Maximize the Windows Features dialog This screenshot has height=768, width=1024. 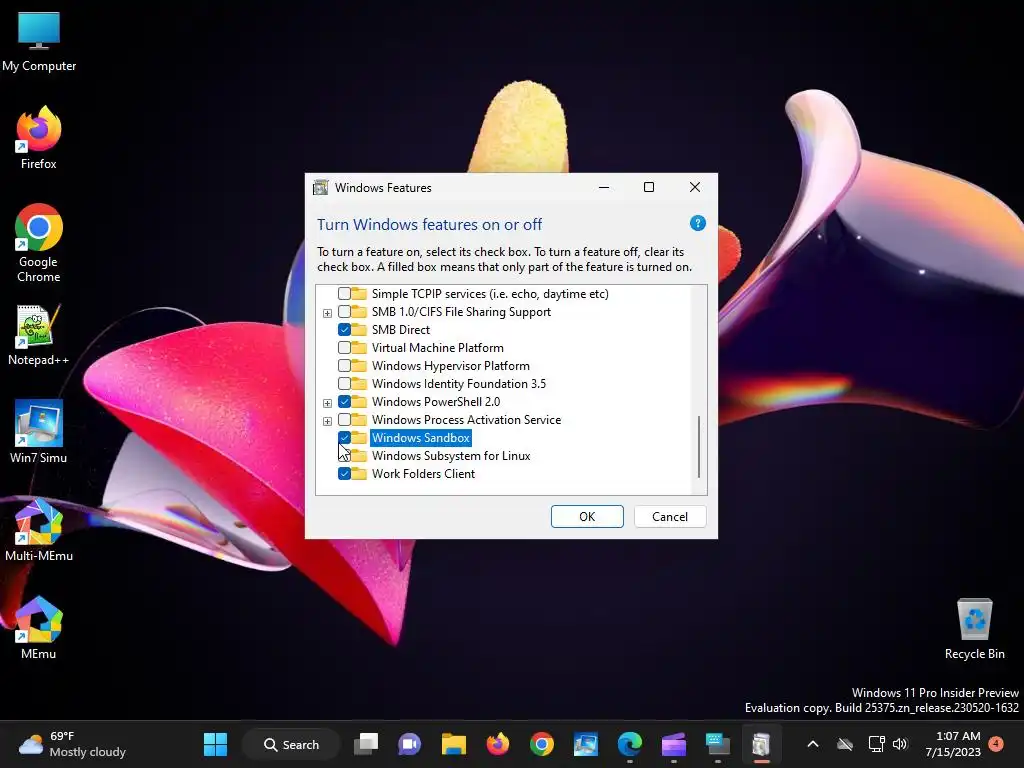click(x=649, y=187)
